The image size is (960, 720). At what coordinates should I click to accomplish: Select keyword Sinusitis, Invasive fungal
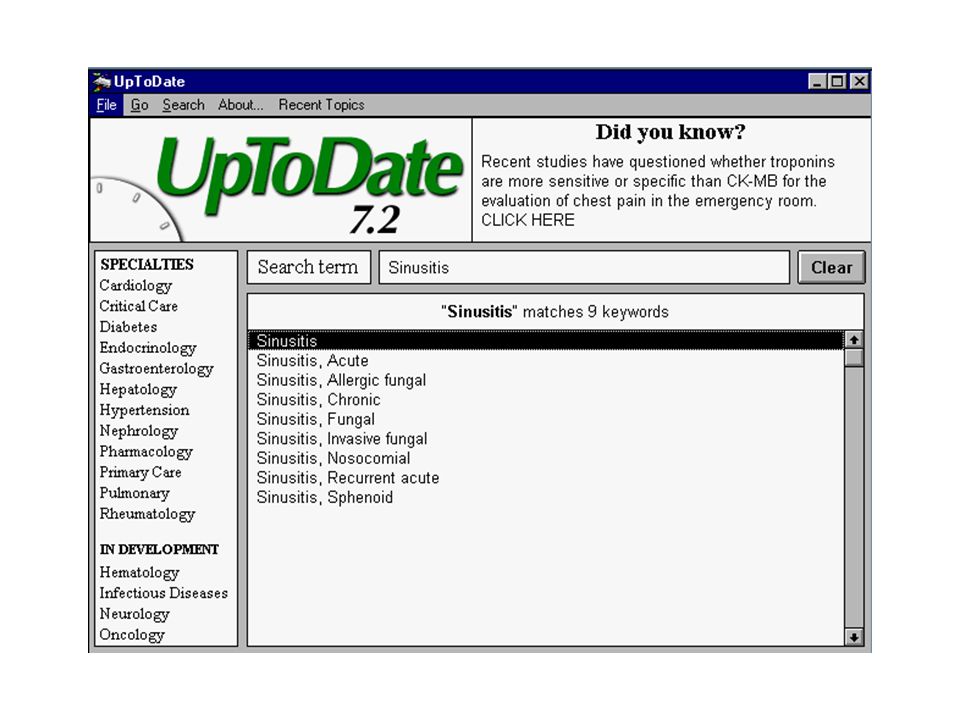(342, 439)
